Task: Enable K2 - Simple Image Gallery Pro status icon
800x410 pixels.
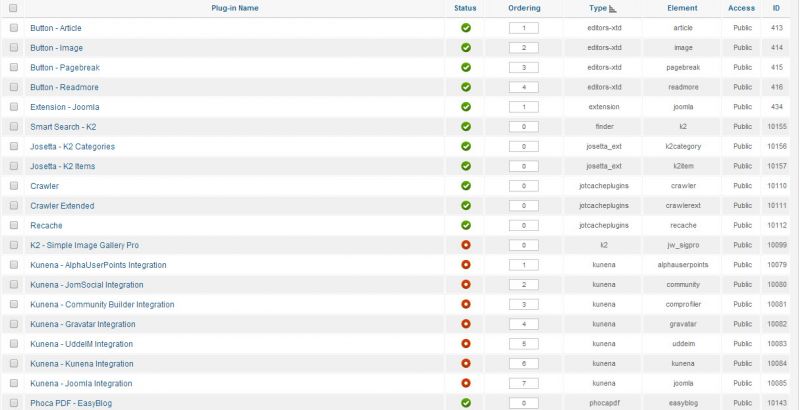Action: coord(465,245)
